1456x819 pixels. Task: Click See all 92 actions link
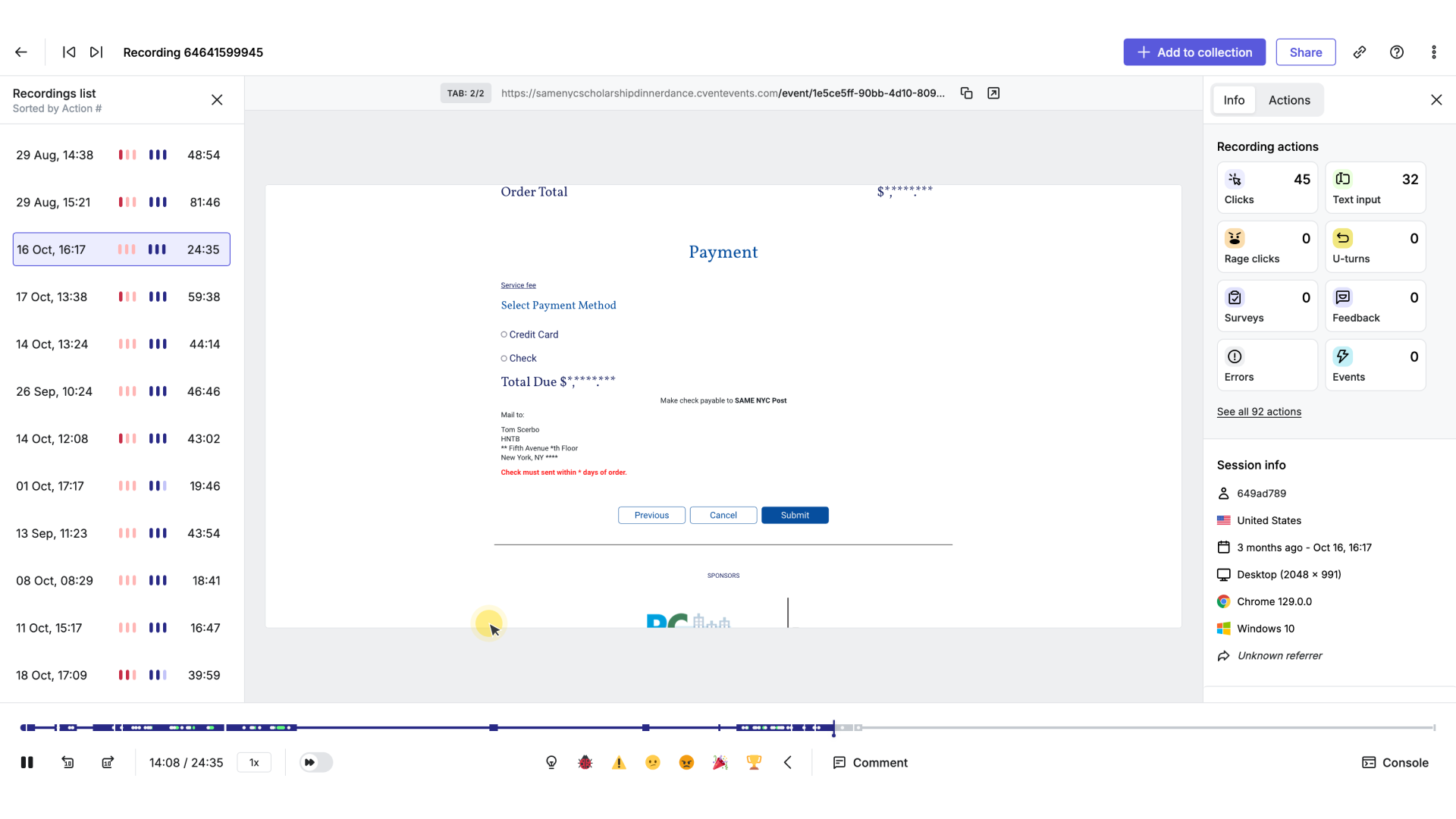(x=1259, y=412)
